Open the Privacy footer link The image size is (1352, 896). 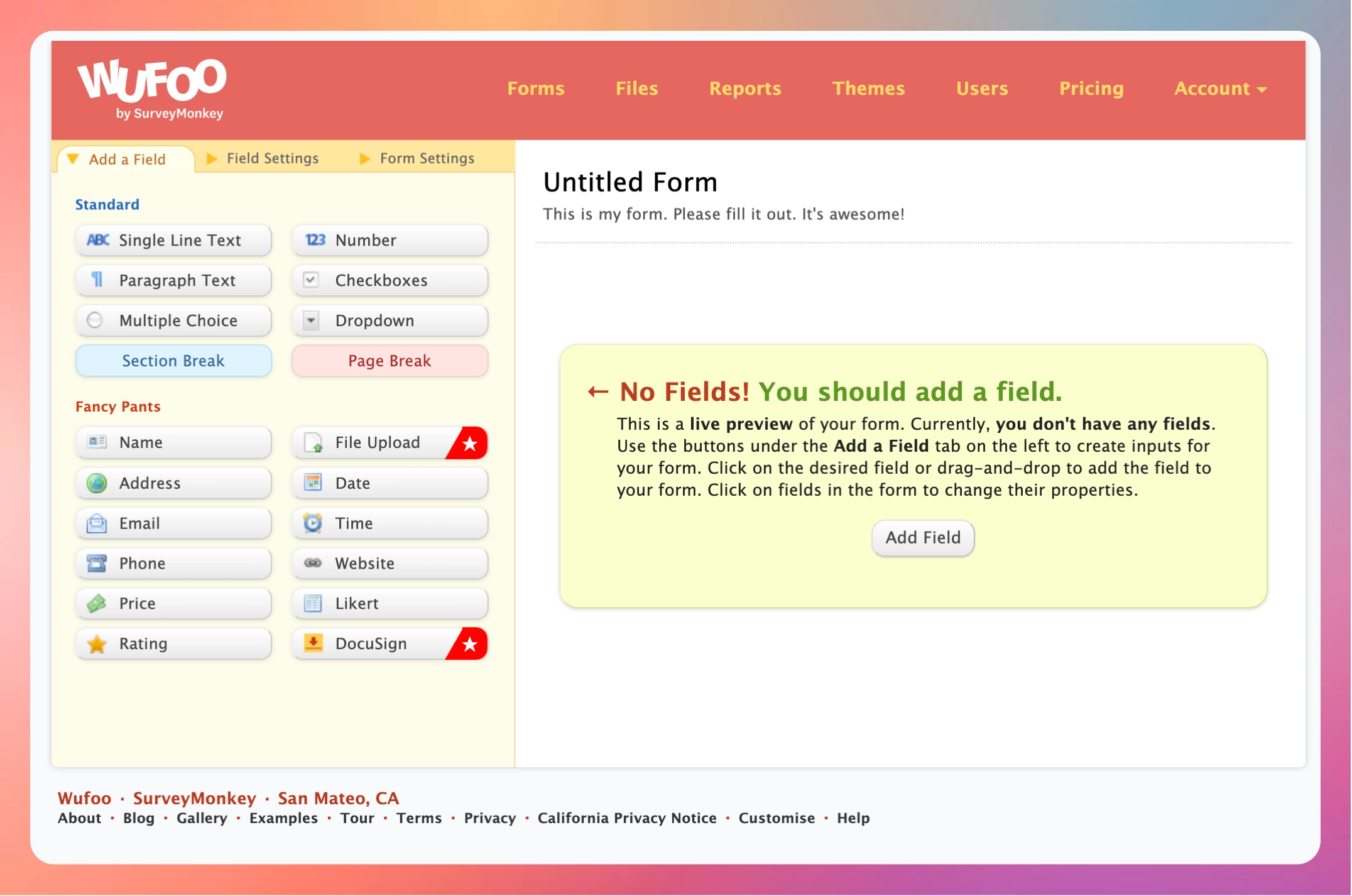click(x=490, y=817)
